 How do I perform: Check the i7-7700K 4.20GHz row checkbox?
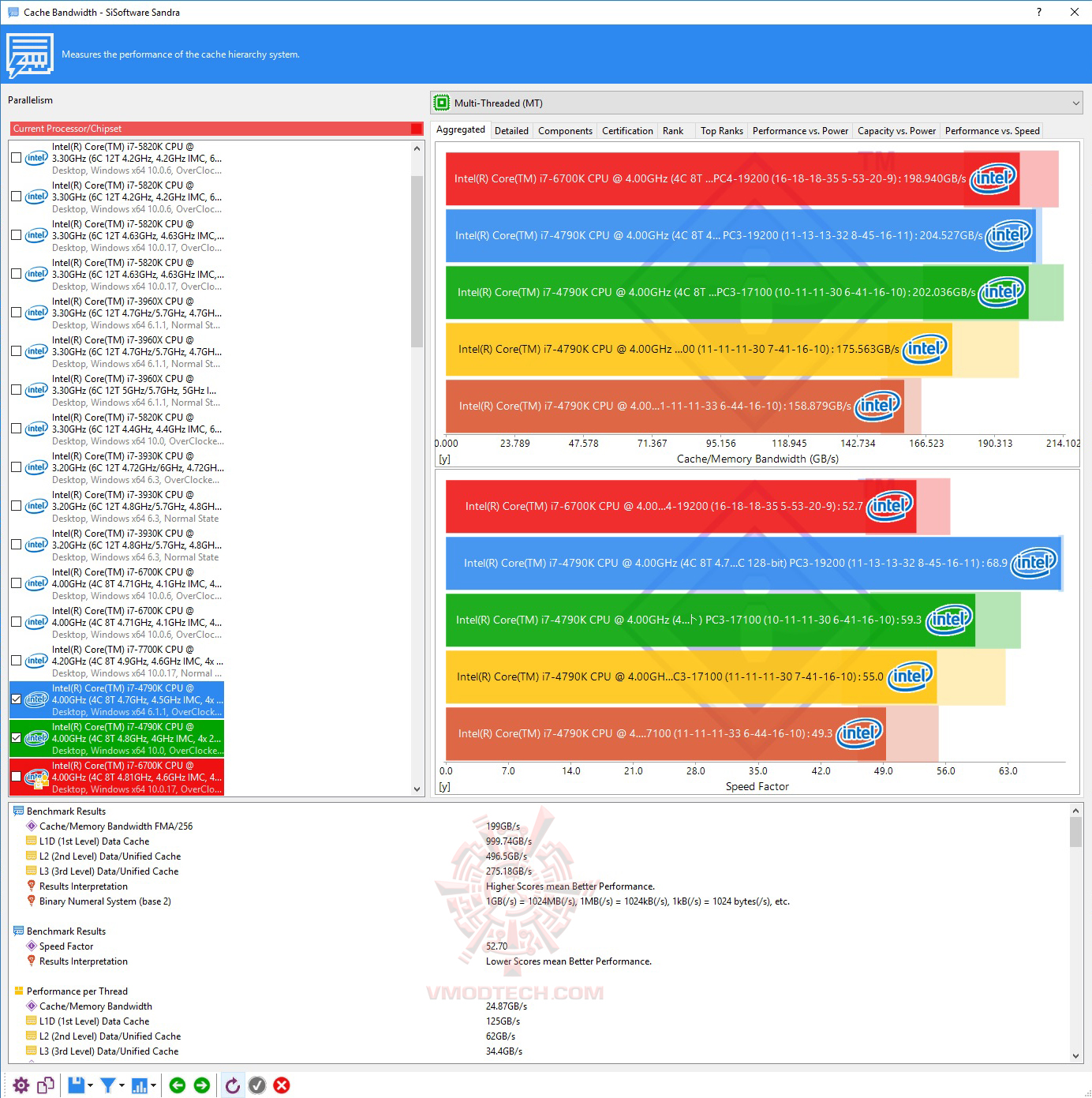[x=16, y=661]
